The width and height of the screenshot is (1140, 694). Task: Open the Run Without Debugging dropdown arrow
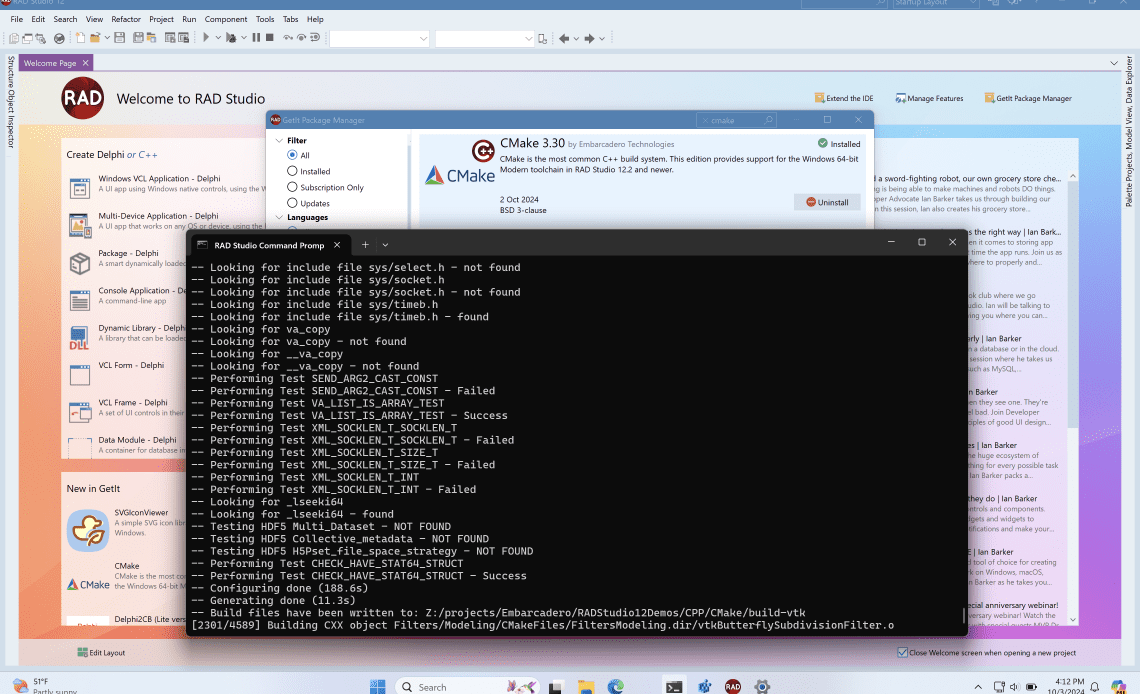[244, 38]
